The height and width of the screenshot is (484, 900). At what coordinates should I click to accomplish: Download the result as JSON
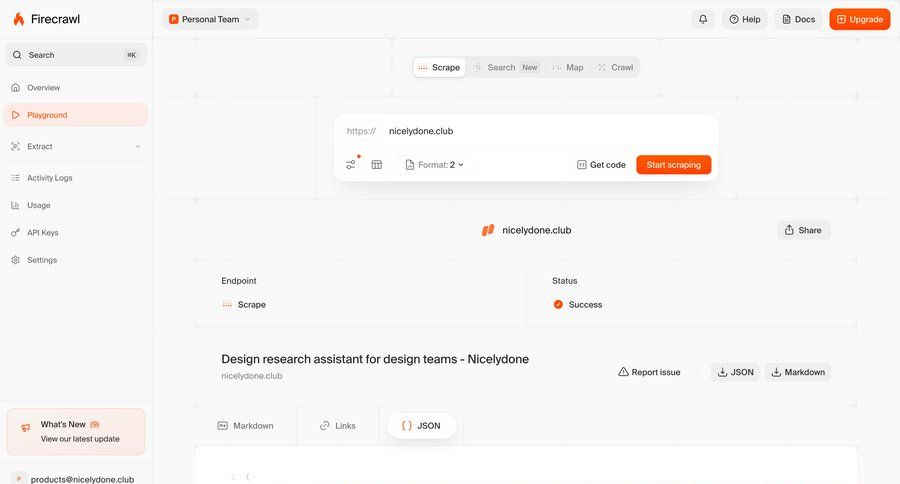tap(734, 372)
